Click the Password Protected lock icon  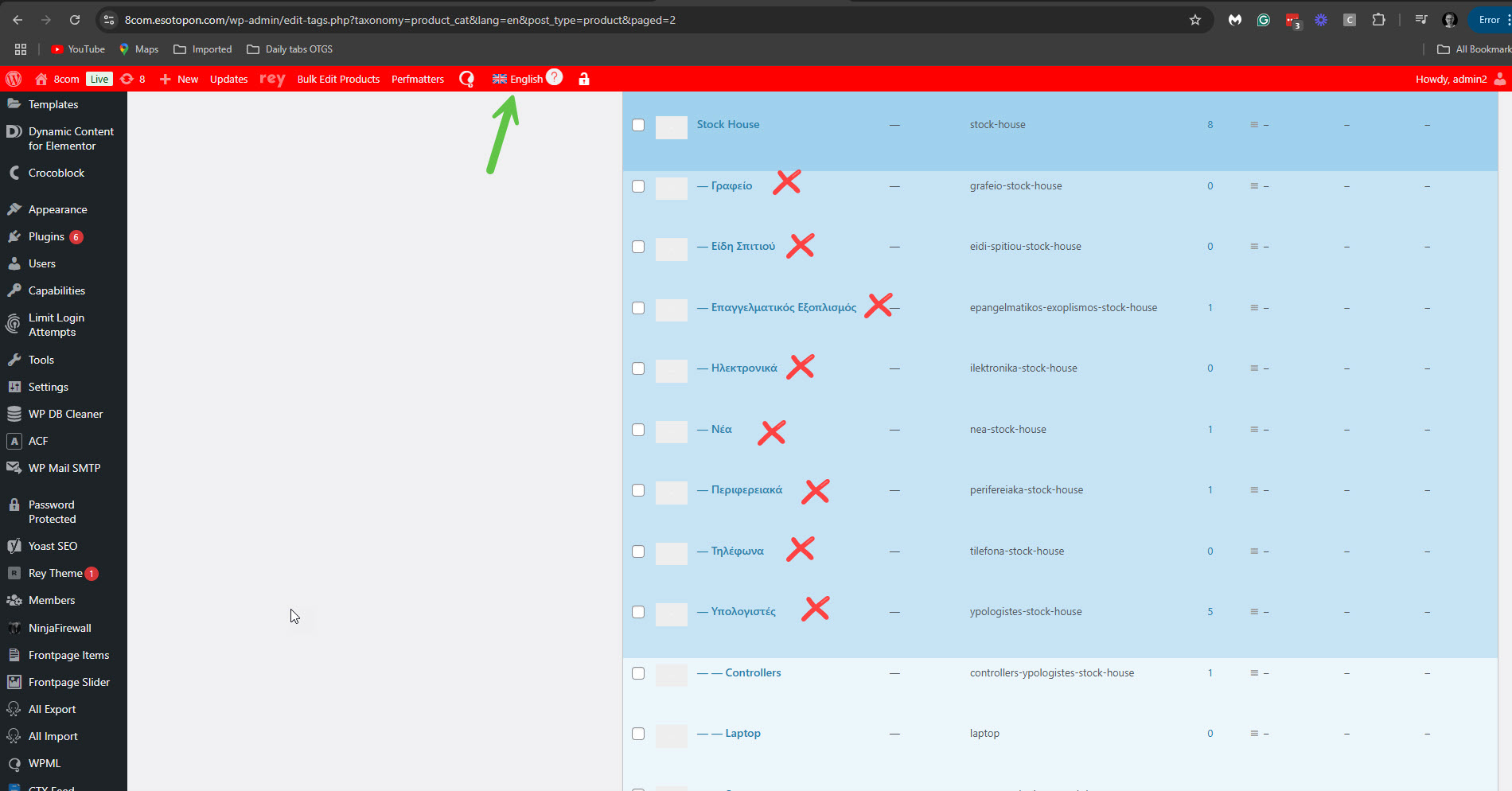[14, 505]
